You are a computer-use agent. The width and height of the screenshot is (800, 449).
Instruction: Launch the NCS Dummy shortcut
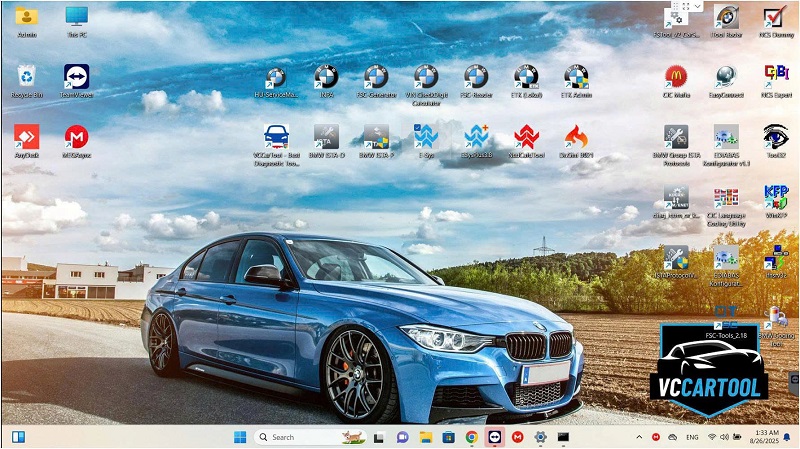(776, 21)
